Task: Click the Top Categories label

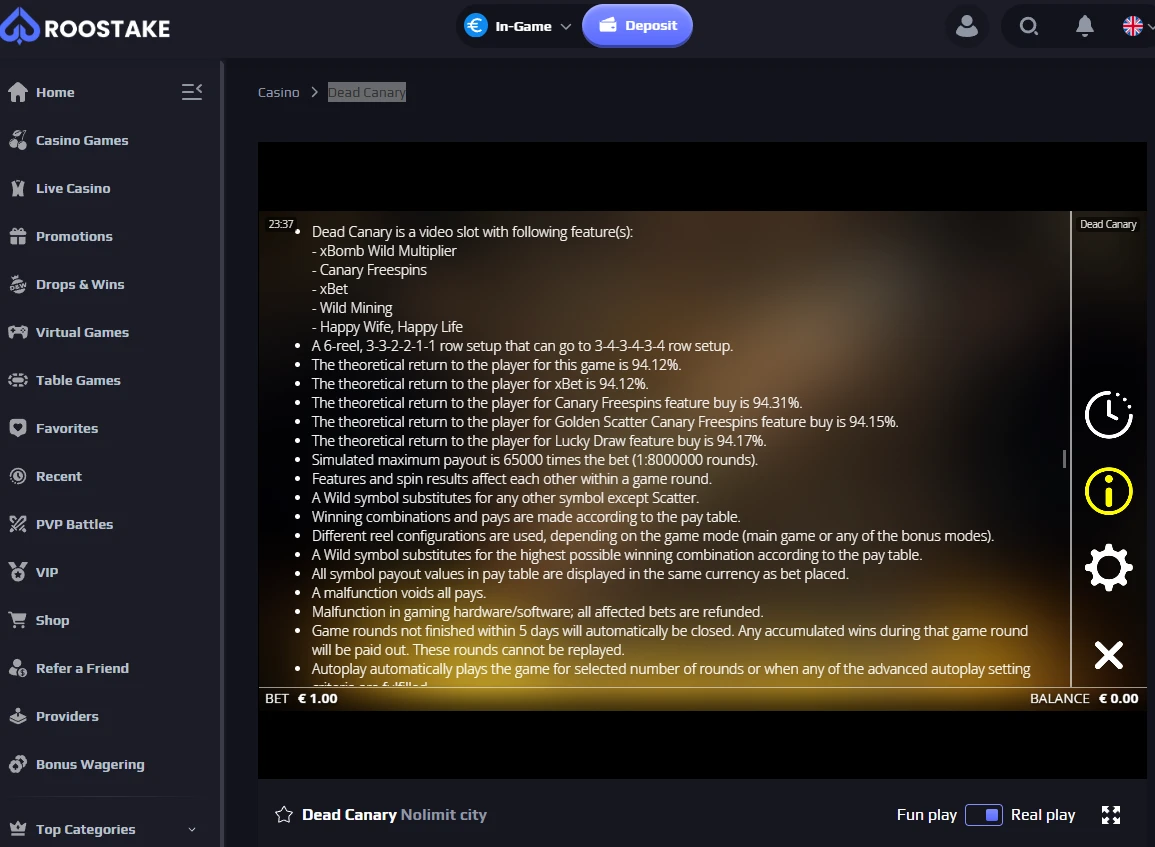Action: [85, 829]
